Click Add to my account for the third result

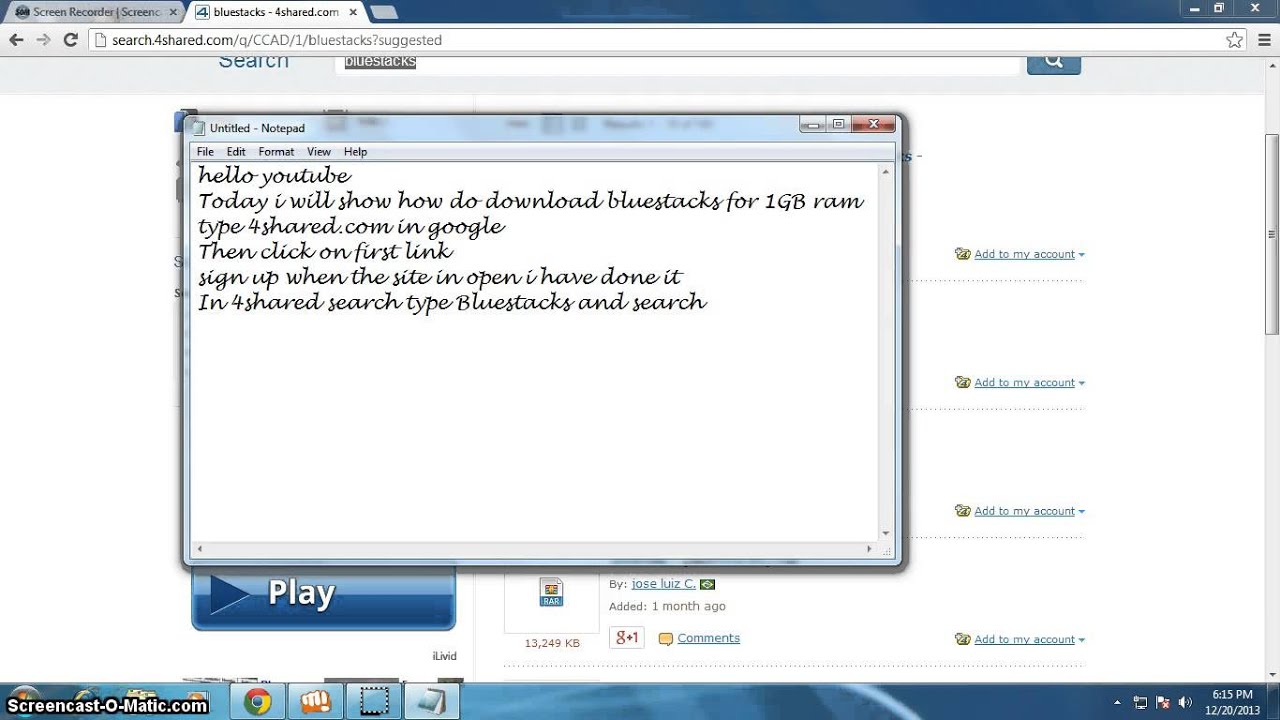click(x=1024, y=511)
